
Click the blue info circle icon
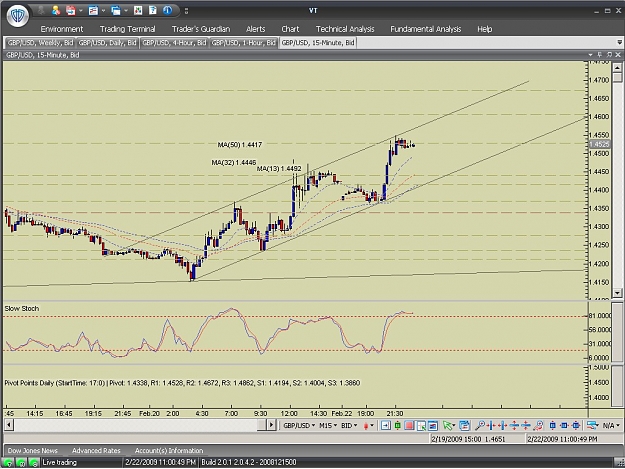pyautogui.click(x=167, y=10)
